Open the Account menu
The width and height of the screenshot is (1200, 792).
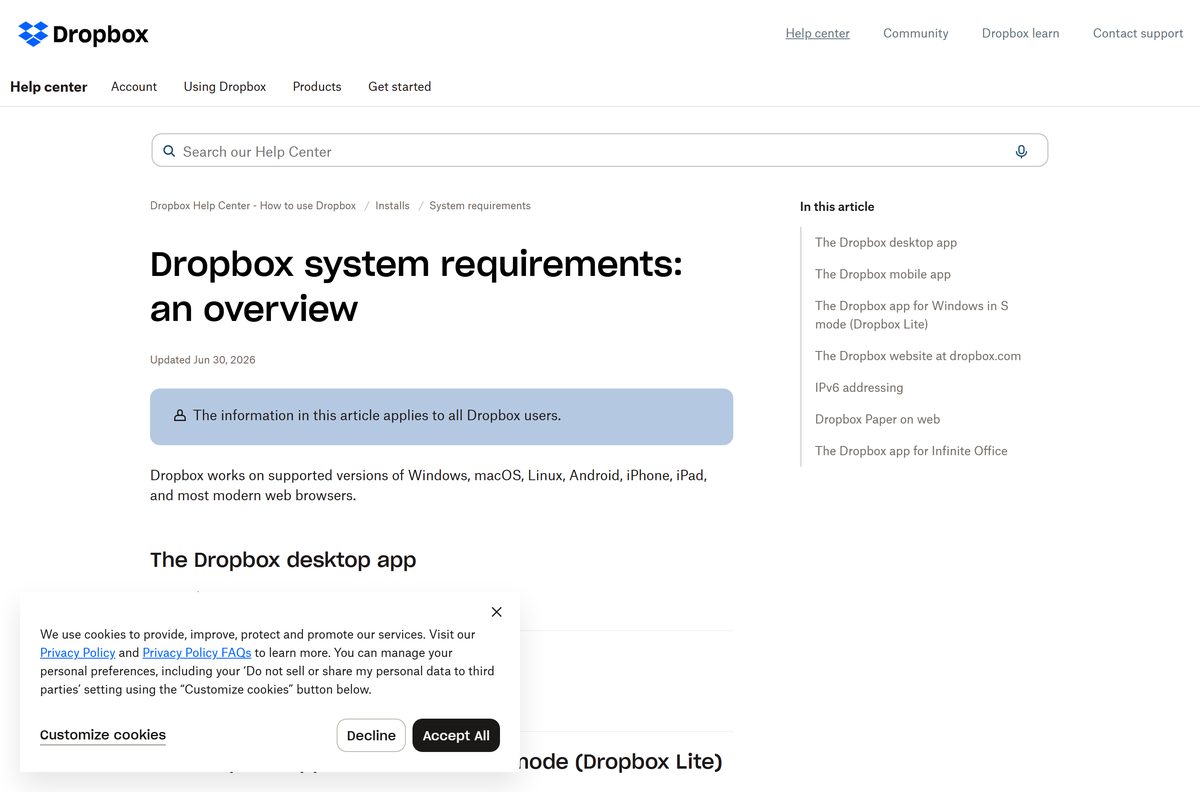tap(134, 87)
